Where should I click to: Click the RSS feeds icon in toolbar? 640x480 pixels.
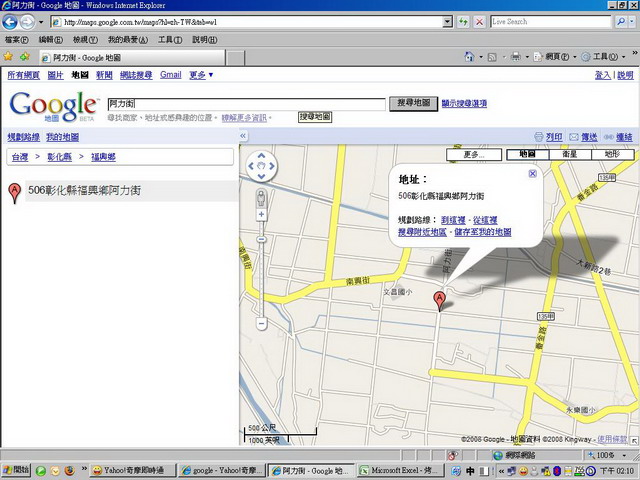click(x=492, y=57)
